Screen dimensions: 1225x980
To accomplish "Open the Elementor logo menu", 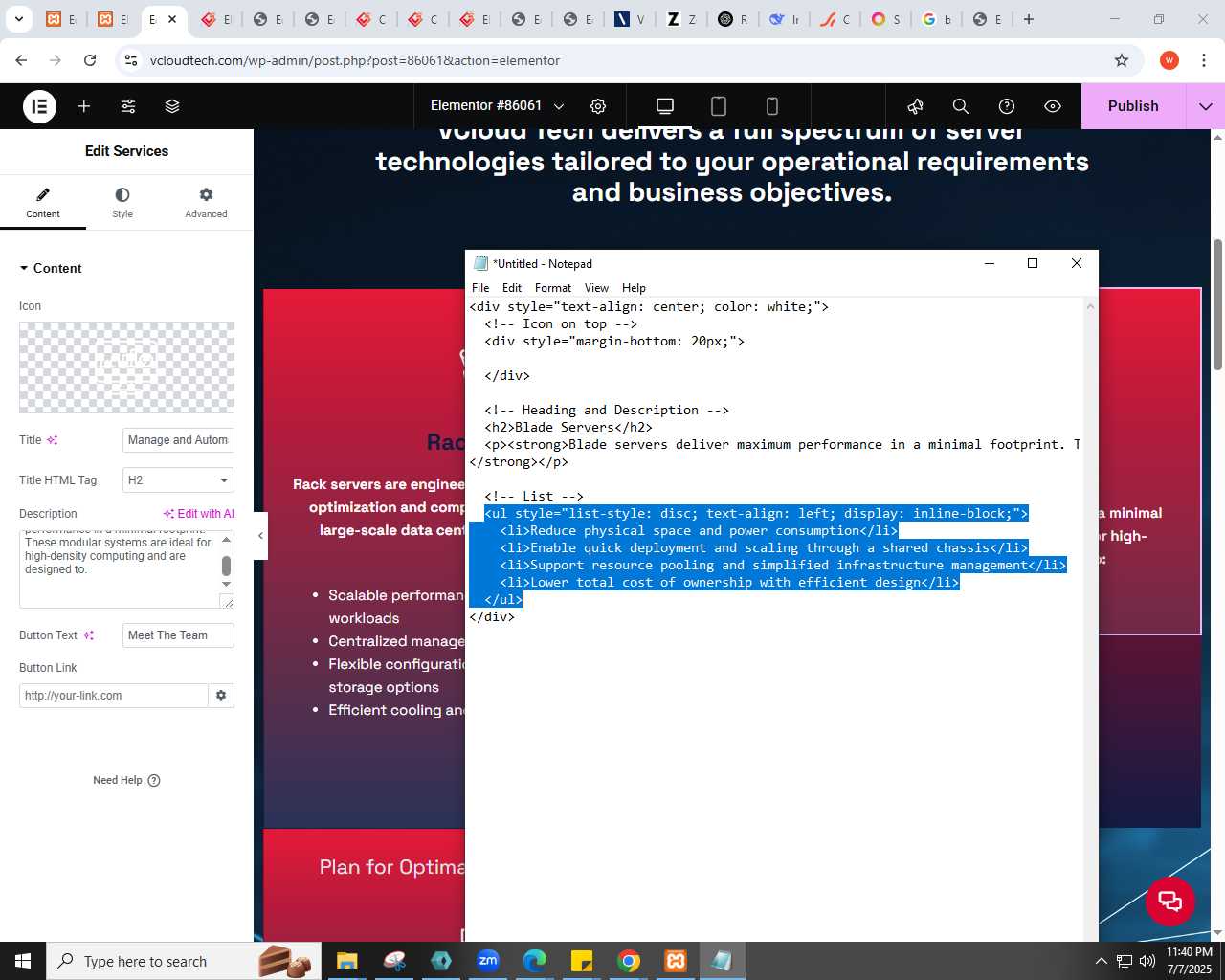I will [39, 106].
